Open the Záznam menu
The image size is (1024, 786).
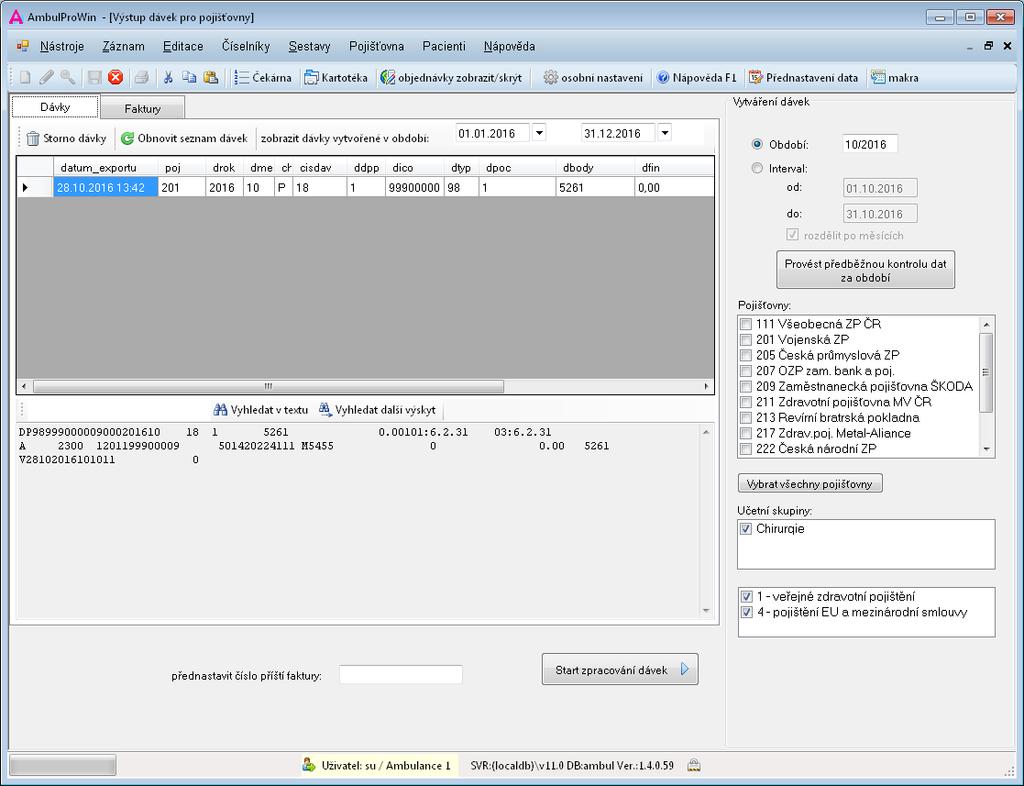tap(123, 46)
